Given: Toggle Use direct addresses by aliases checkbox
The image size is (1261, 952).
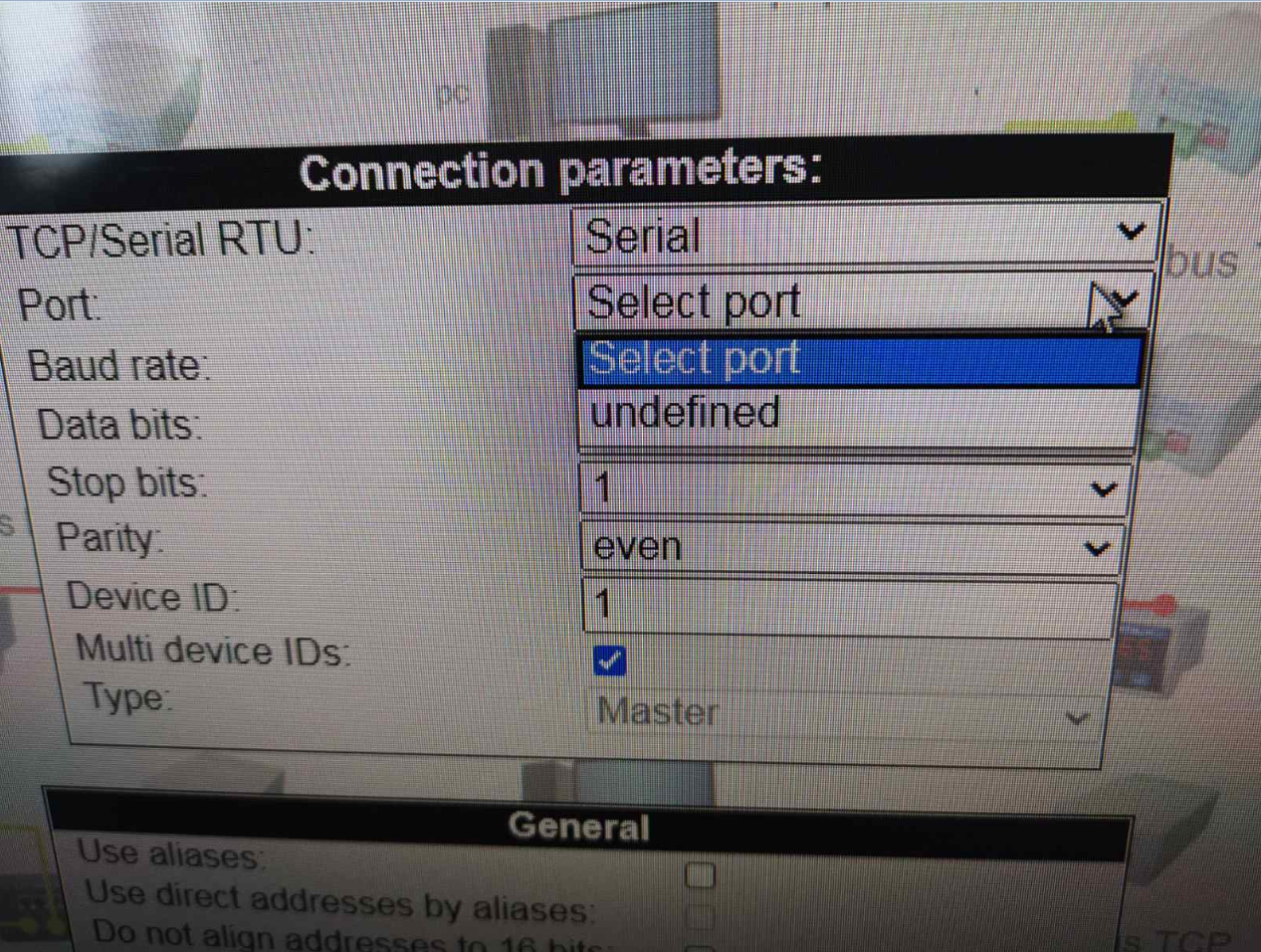Looking at the screenshot, I should pos(700,916).
